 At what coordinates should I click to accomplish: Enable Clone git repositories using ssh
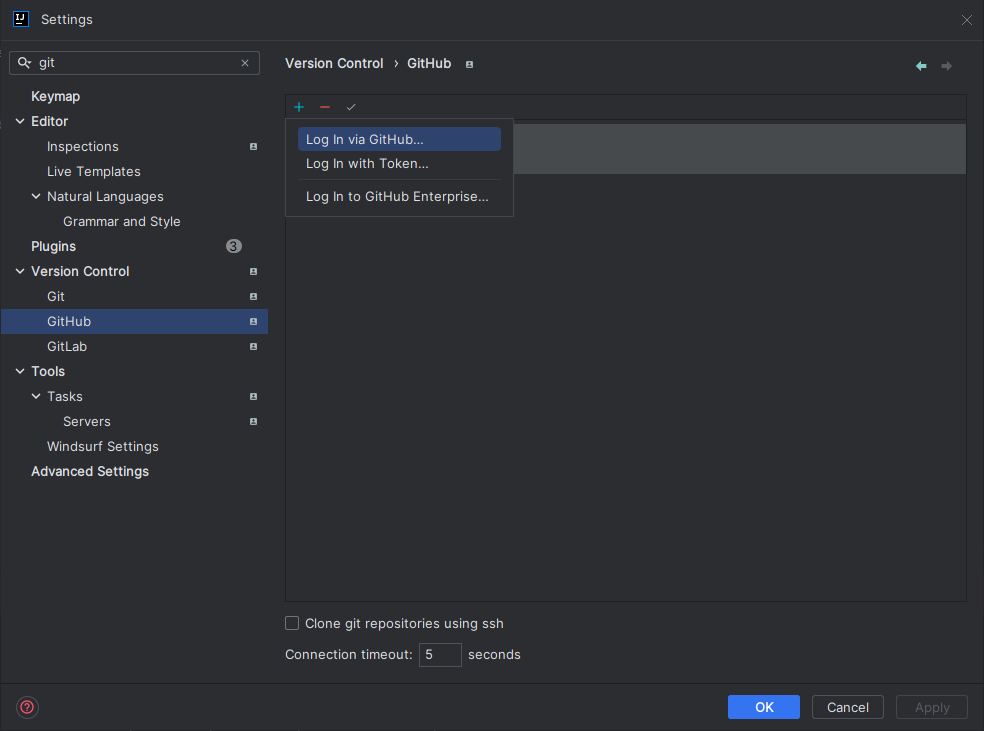292,623
